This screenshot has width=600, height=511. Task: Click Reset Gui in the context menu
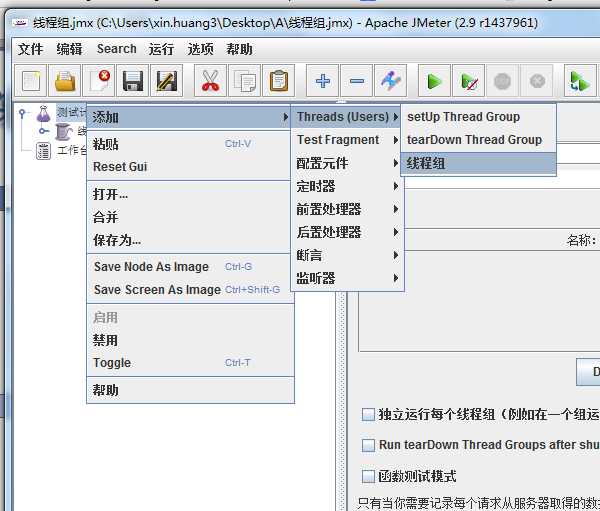[189, 167]
